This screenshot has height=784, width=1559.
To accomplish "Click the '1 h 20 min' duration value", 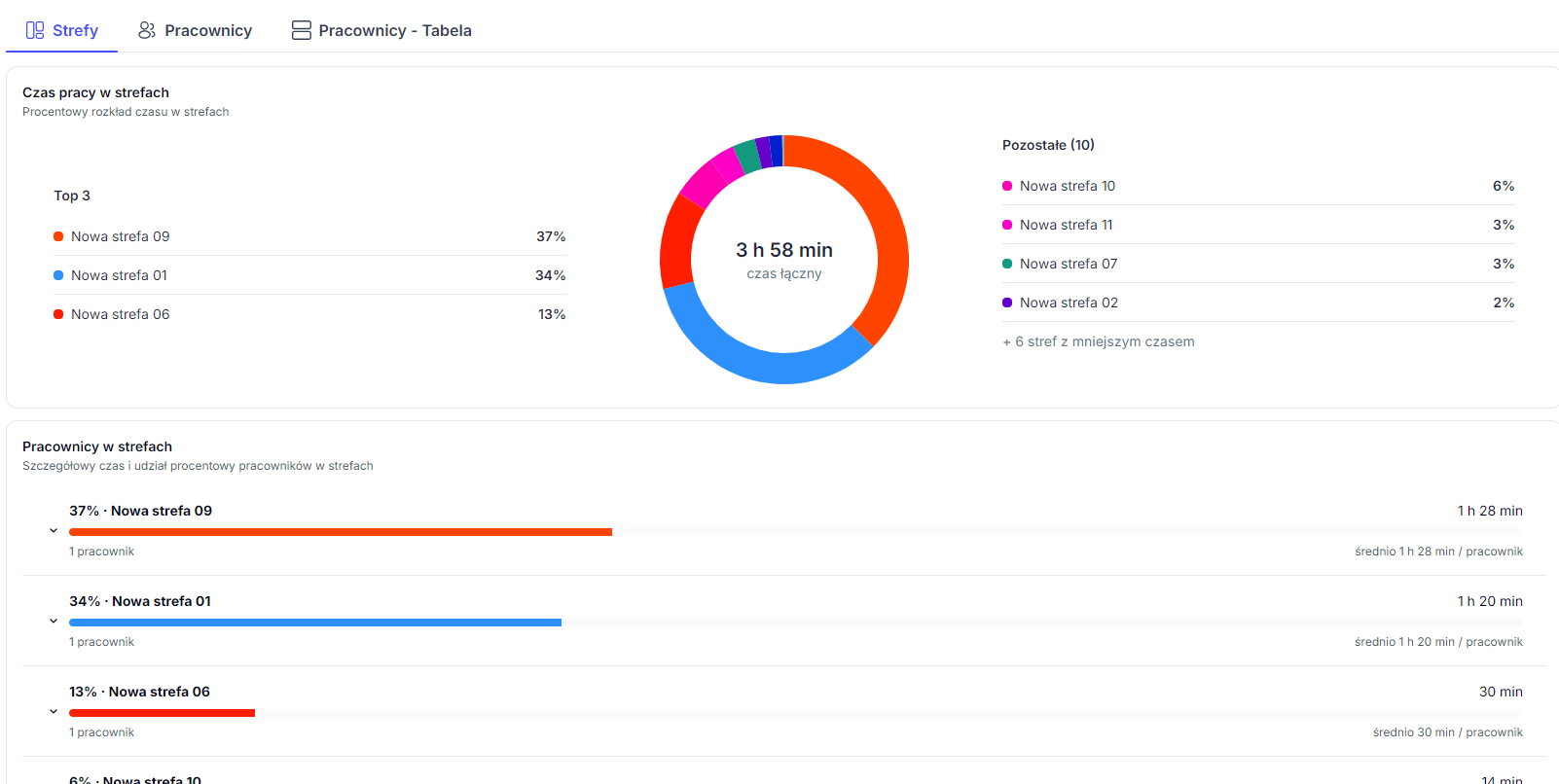I will point(1490,601).
